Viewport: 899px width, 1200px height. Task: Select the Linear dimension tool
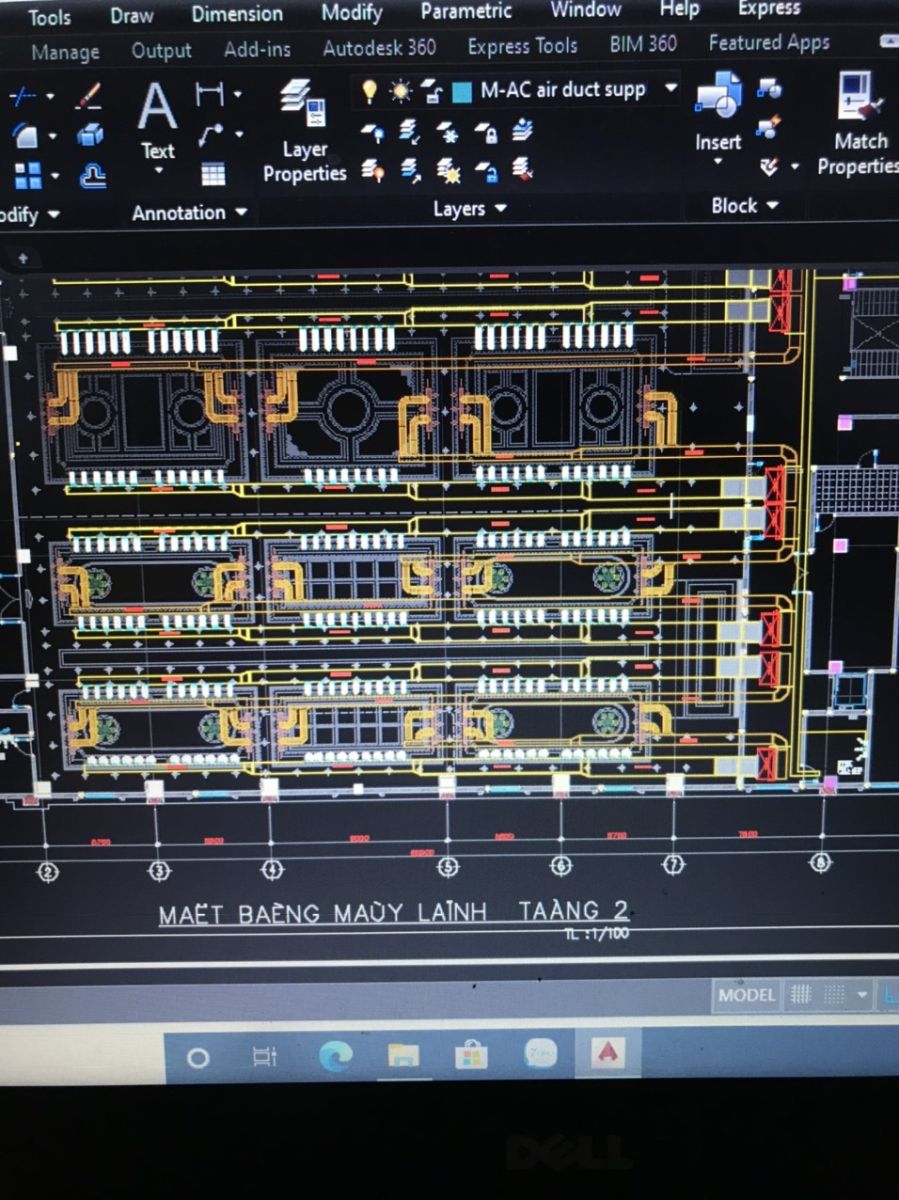(x=208, y=95)
